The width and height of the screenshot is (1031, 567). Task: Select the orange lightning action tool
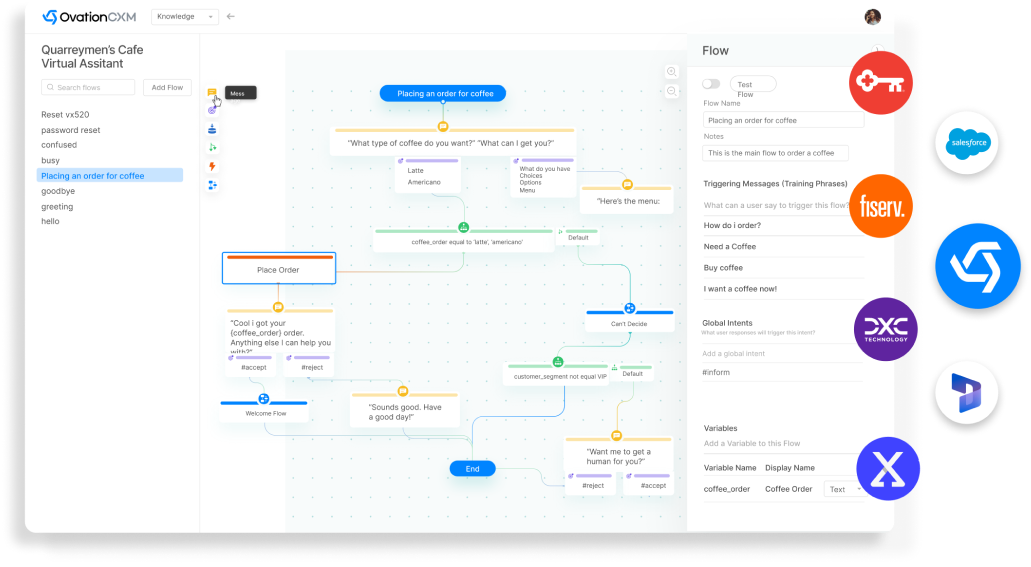(x=212, y=166)
